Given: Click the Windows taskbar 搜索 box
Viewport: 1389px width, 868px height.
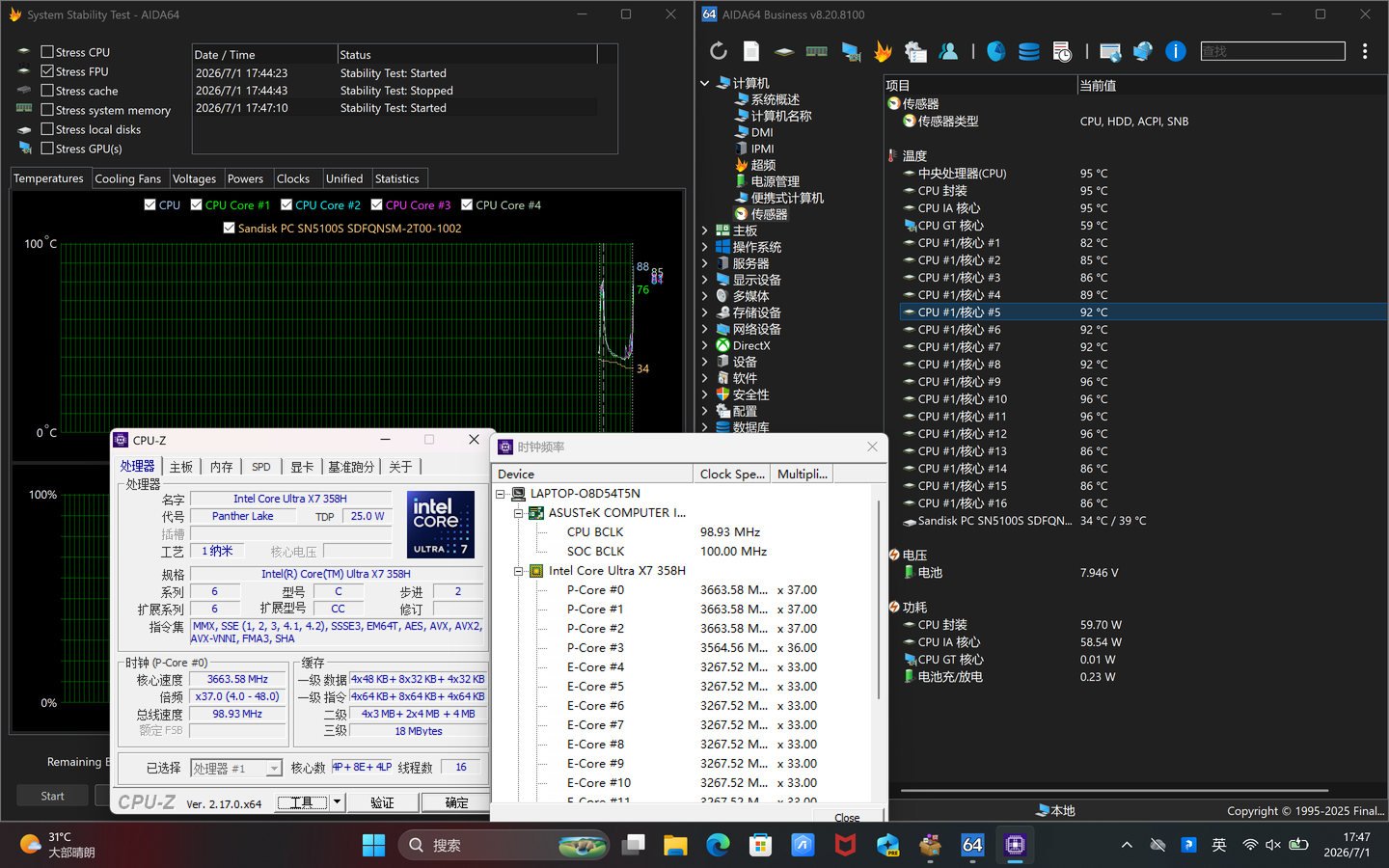Looking at the screenshot, I should [x=505, y=845].
